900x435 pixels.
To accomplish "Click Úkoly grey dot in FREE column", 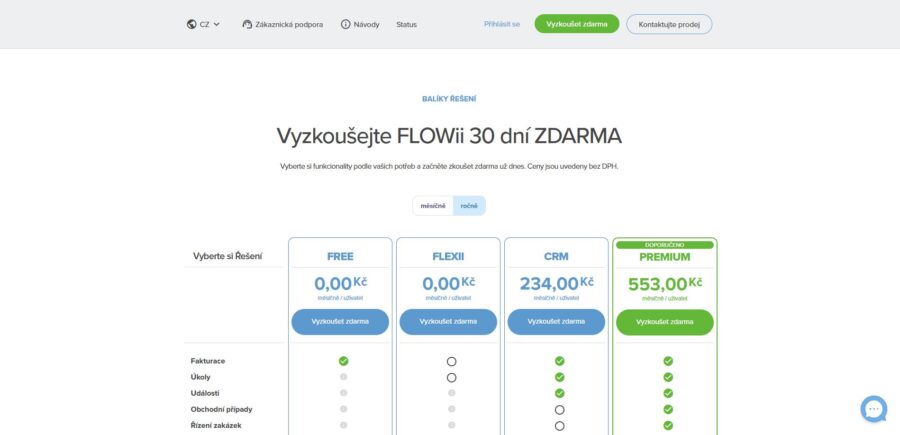I will click(x=343, y=376).
